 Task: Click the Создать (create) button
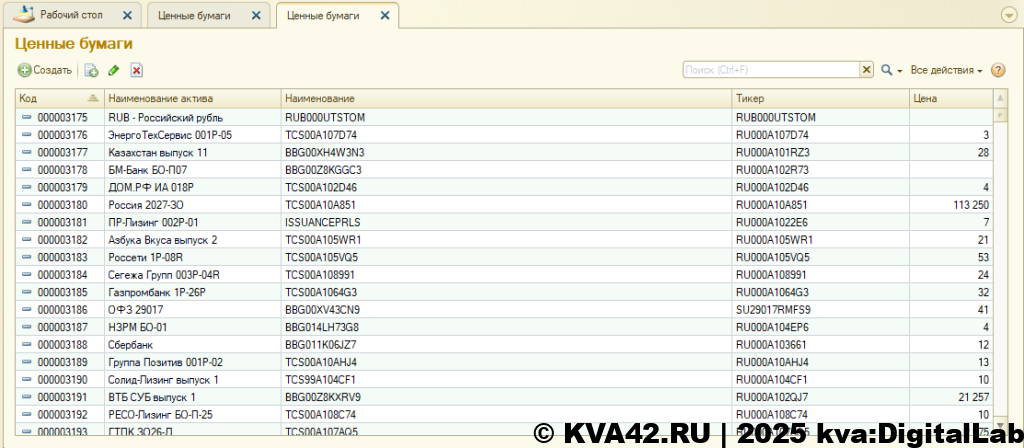tap(45, 70)
